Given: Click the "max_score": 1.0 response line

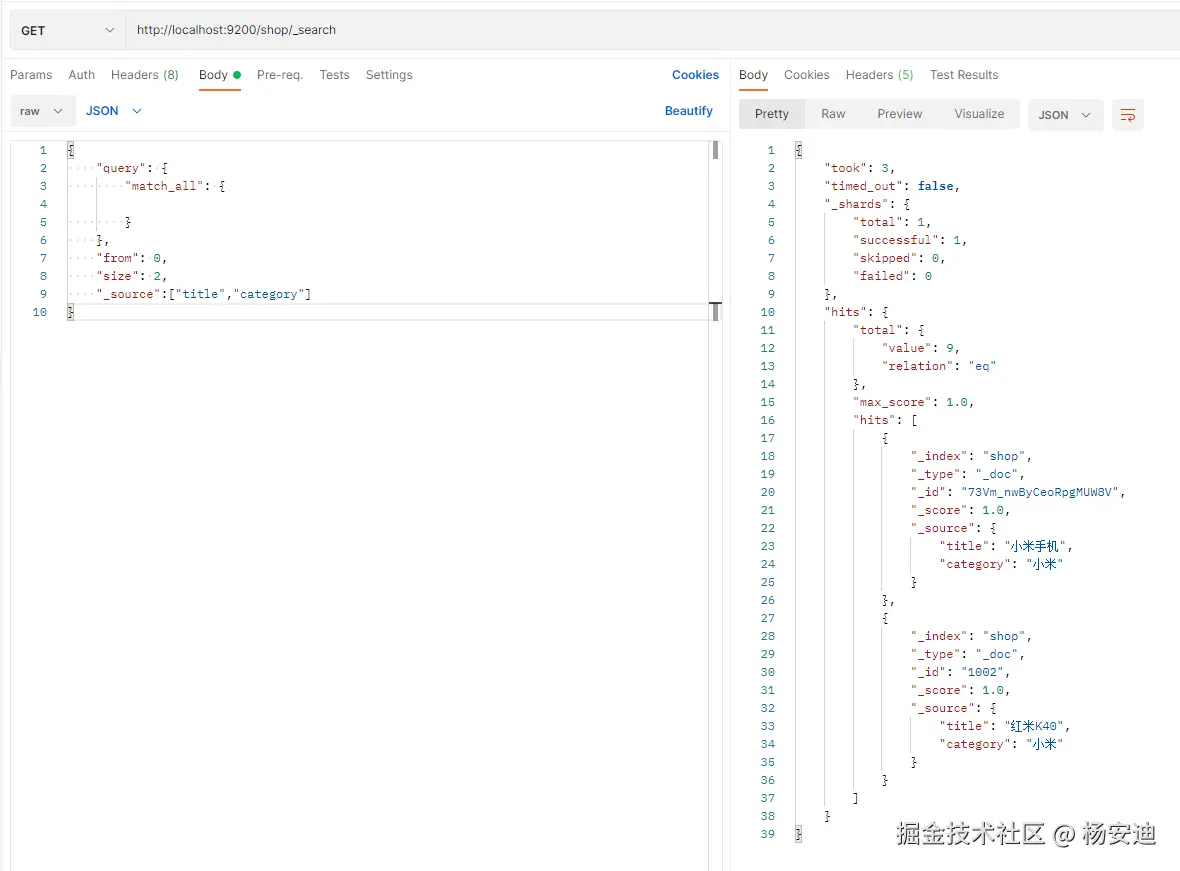Looking at the screenshot, I should tap(914, 402).
